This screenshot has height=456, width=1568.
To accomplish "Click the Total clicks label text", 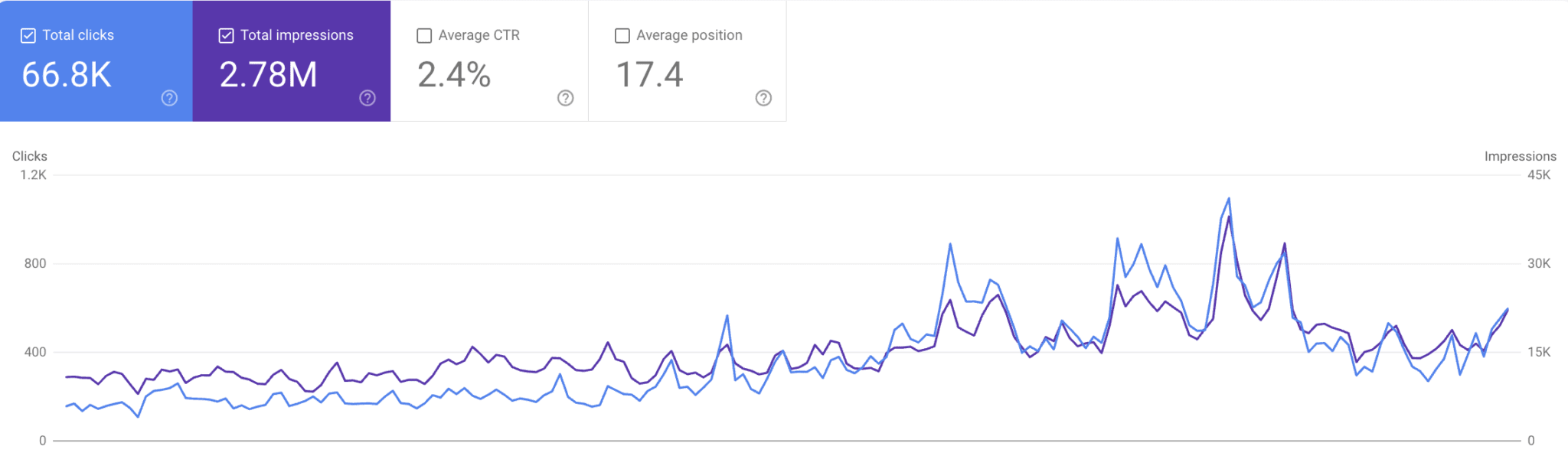I will [x=78, y=35].
